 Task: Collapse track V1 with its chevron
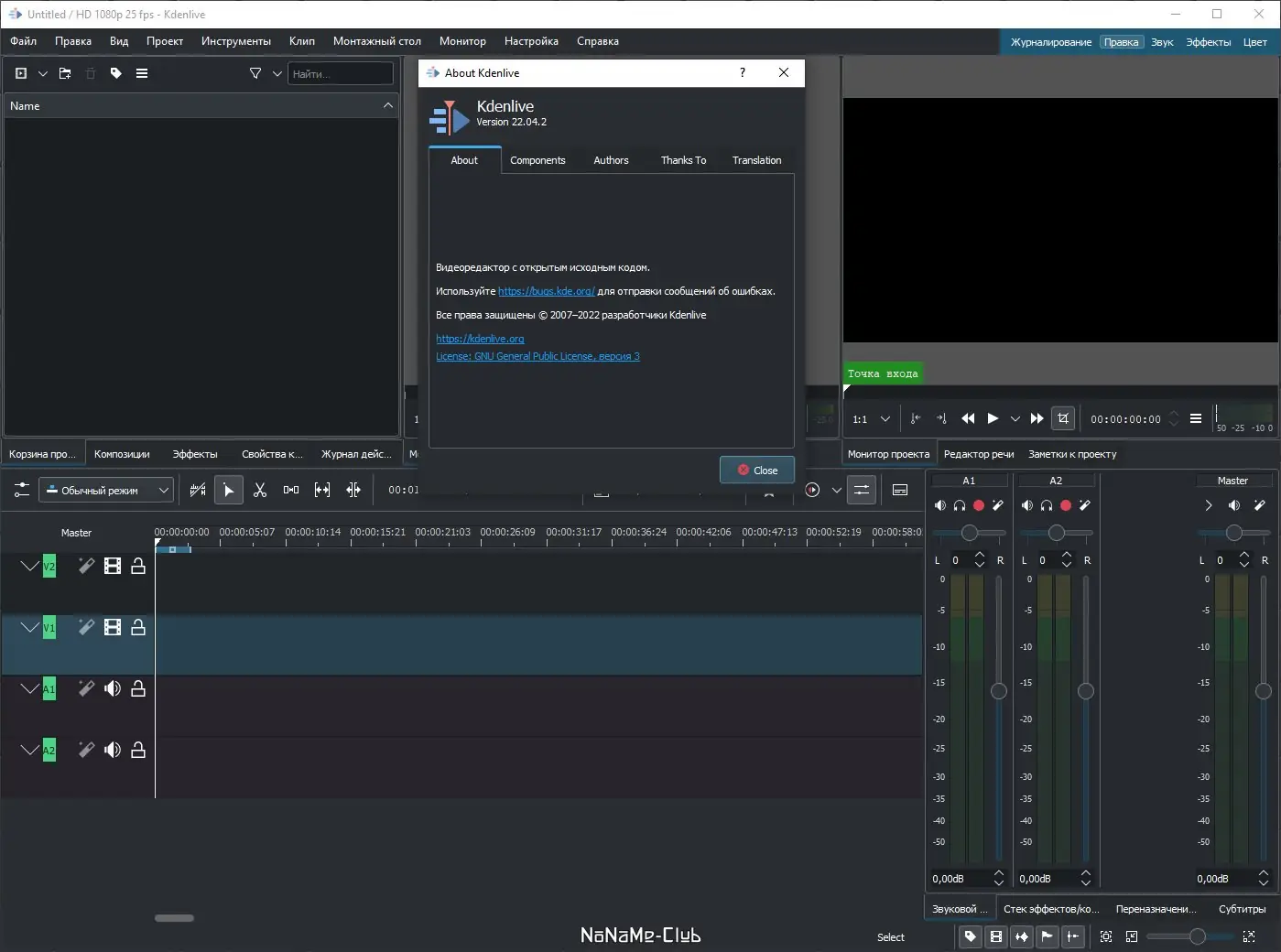[30, 627]
